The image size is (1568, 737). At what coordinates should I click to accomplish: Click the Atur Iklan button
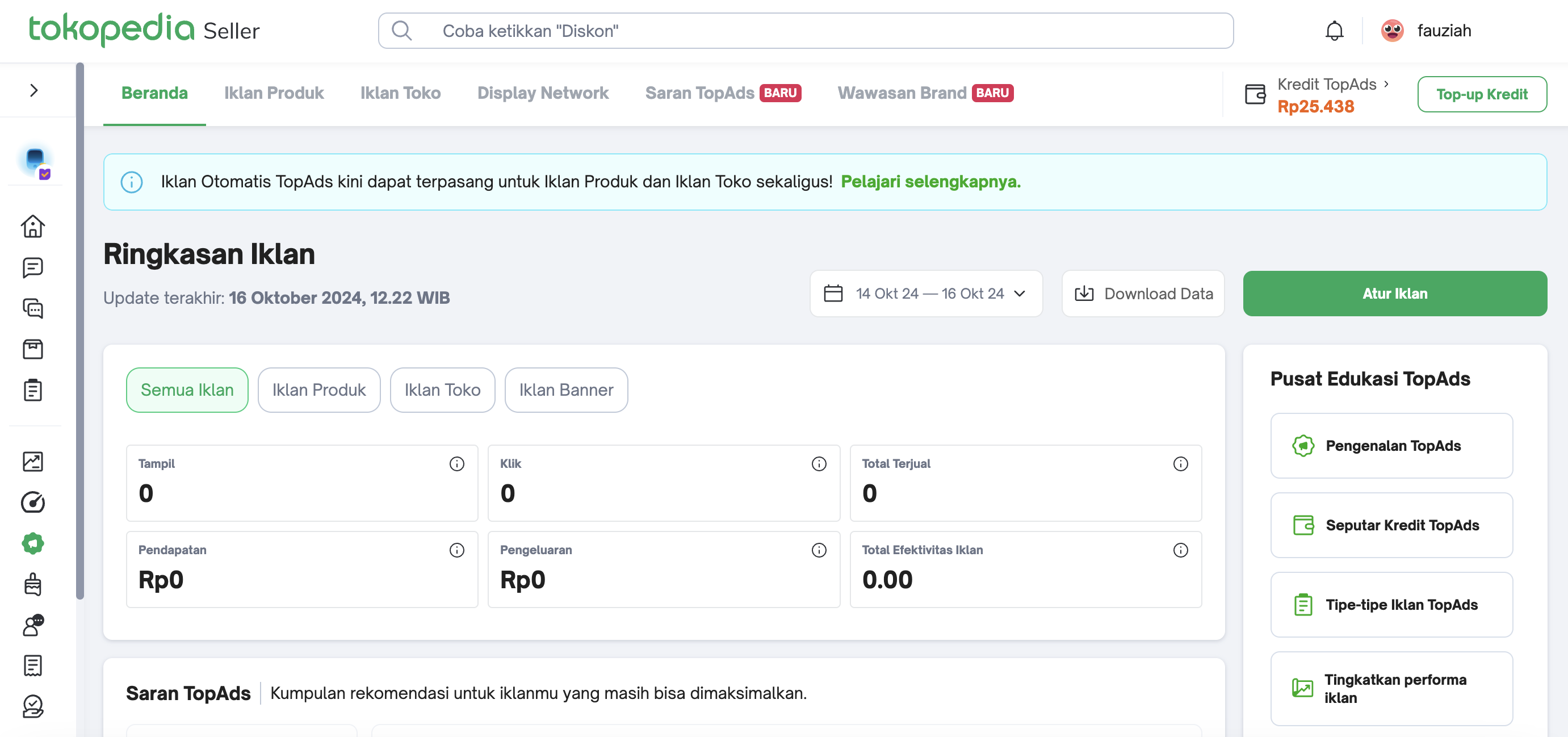point(1394,294)
